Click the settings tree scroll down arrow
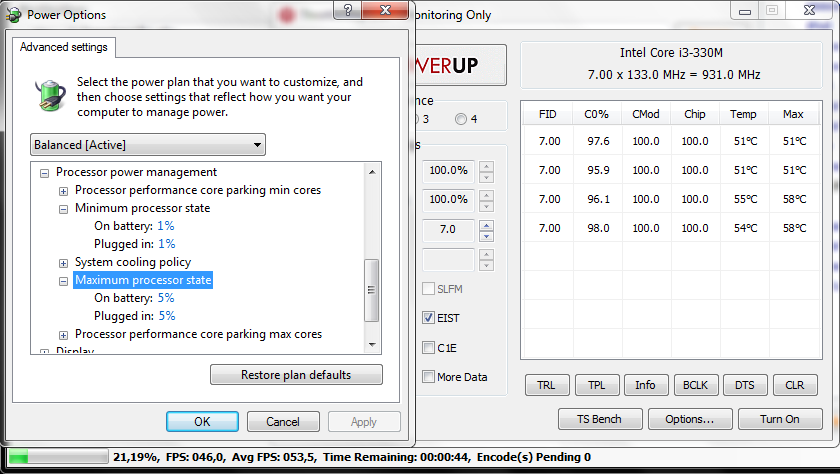The height and width of the screenshot is (474, 840). coord(372,345)
